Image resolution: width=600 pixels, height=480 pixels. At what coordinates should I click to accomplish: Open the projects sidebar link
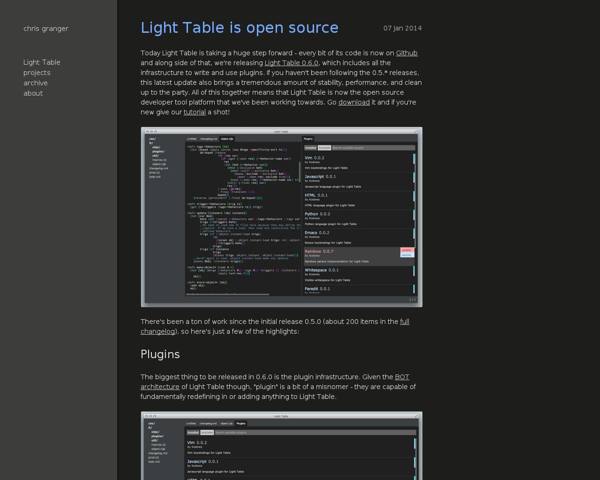point(37,73)
